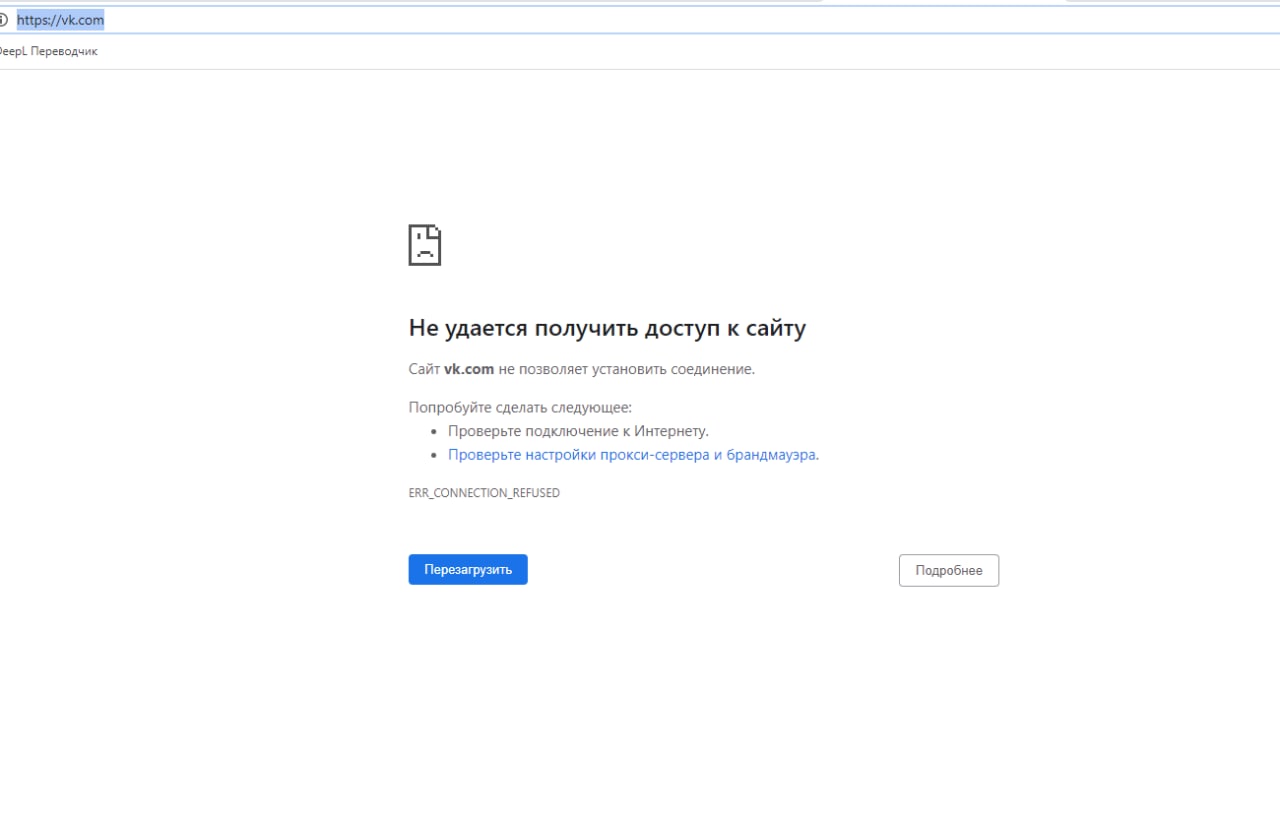Click the sad page error icon
This screenshot has height=820, width=1280.
point(425,245)
